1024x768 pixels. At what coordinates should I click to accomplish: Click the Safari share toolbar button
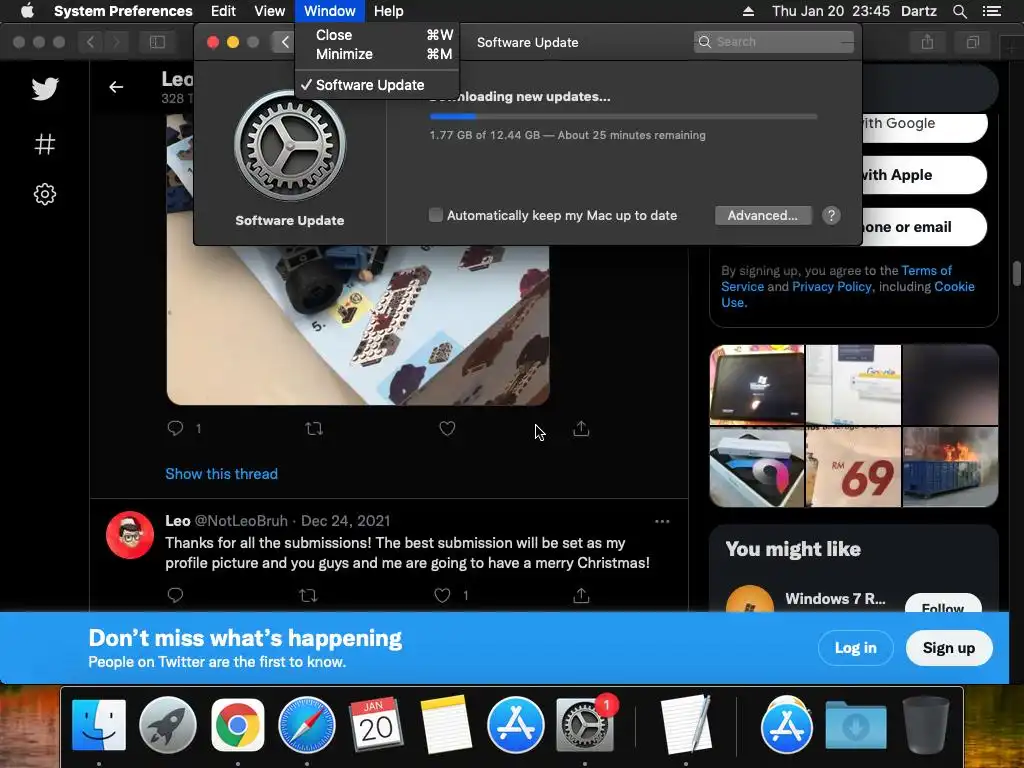(x=927, y=42)
